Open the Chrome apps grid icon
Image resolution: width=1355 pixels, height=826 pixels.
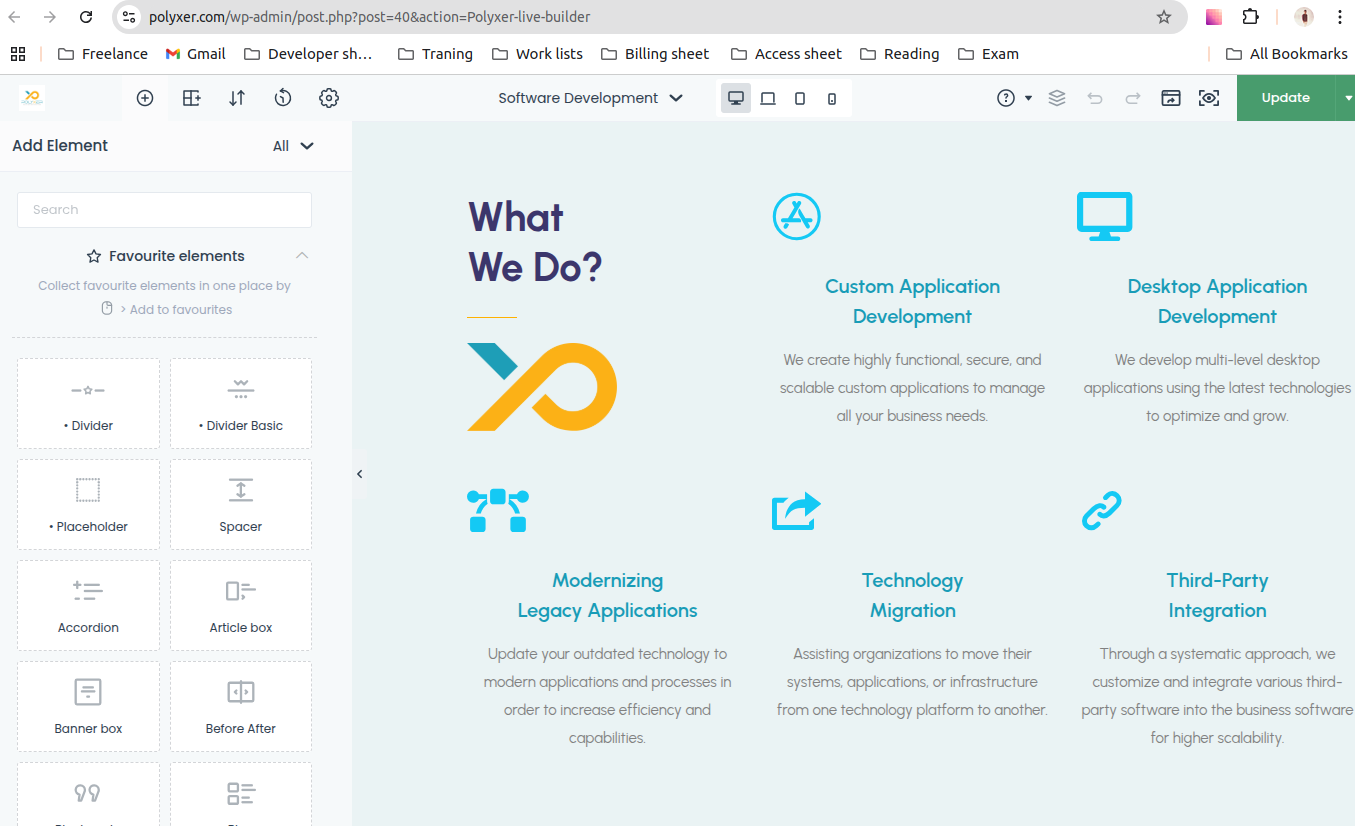(x=17, y=54)
